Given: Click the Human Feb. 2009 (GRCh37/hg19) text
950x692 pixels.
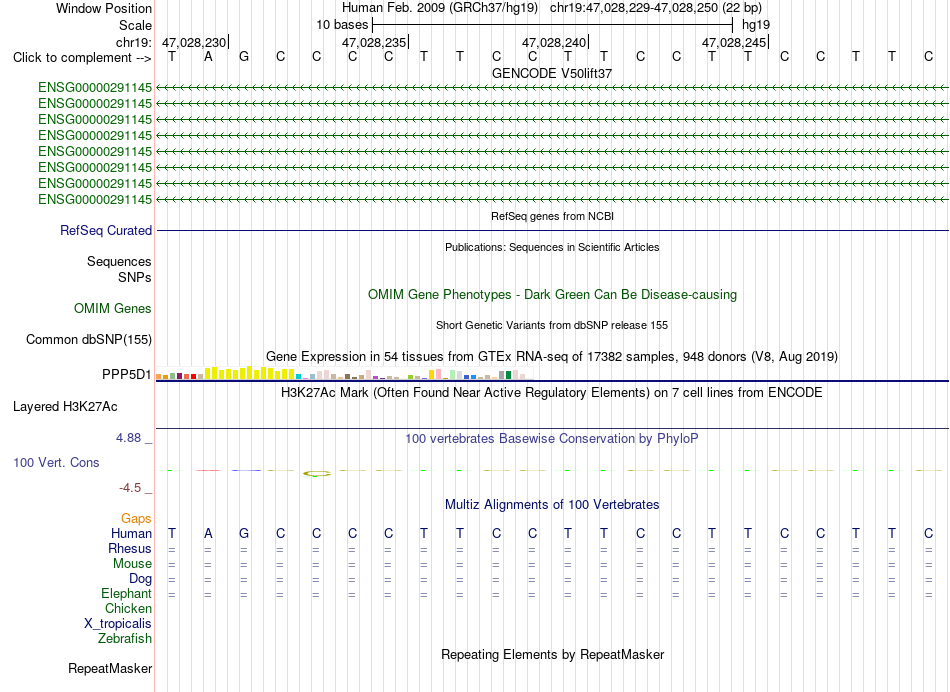Looking at the screenshot, I should (x=439, y=8).
